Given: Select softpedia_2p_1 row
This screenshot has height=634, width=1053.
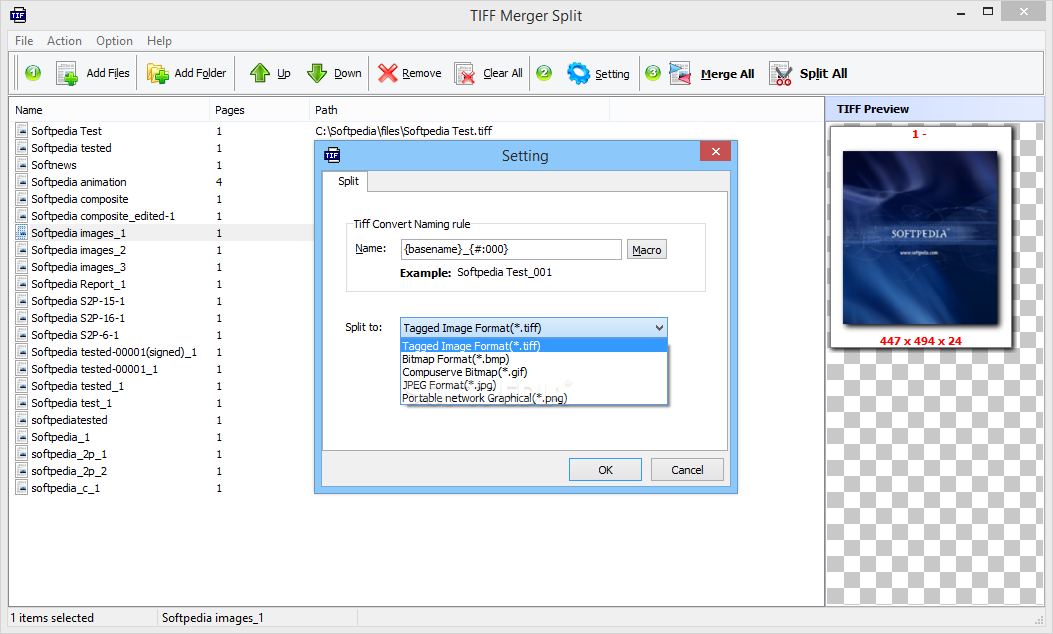Looking at the screenshot, I should point(69,454).
